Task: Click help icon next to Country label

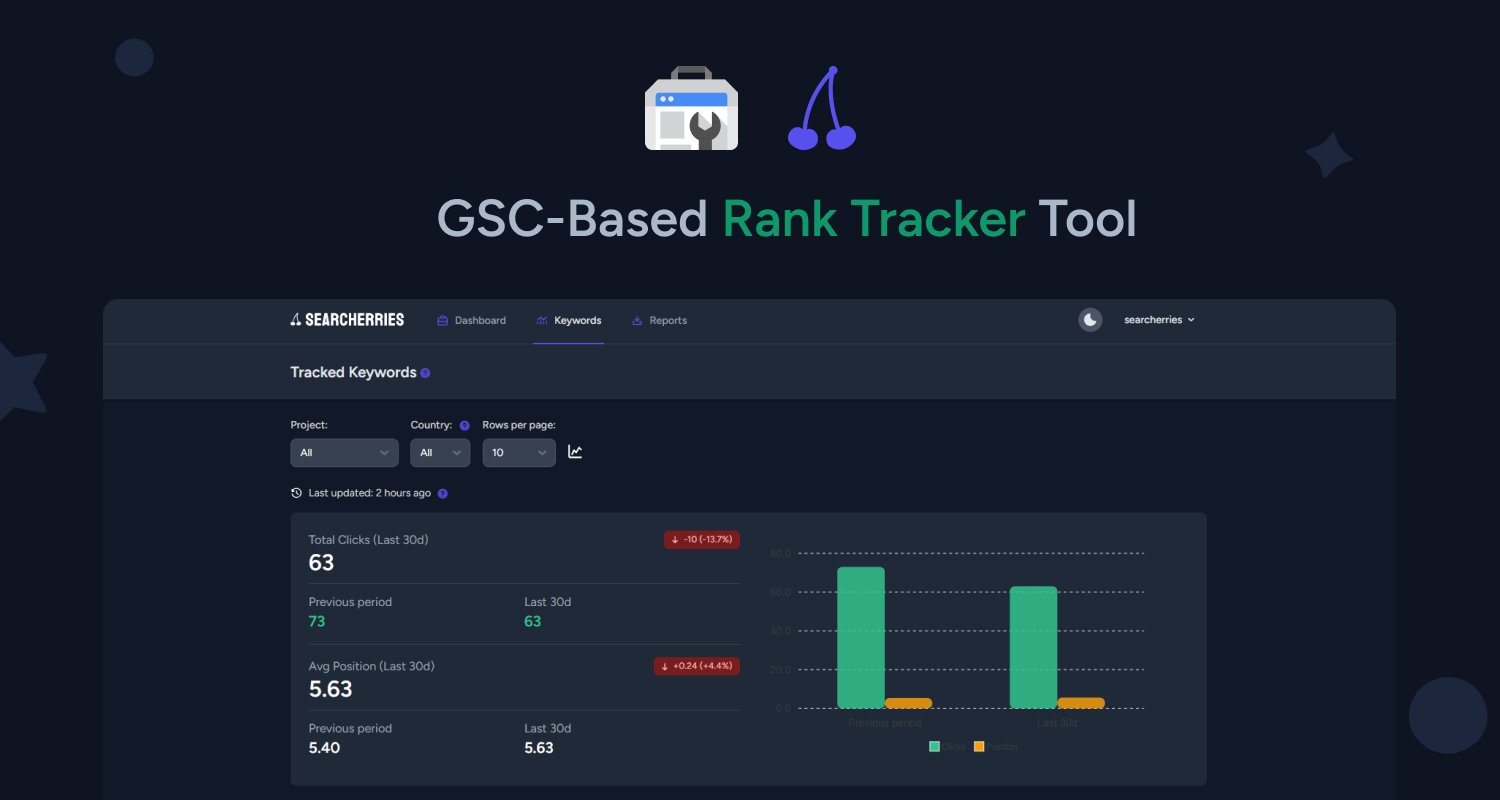Action: point(464,425)
